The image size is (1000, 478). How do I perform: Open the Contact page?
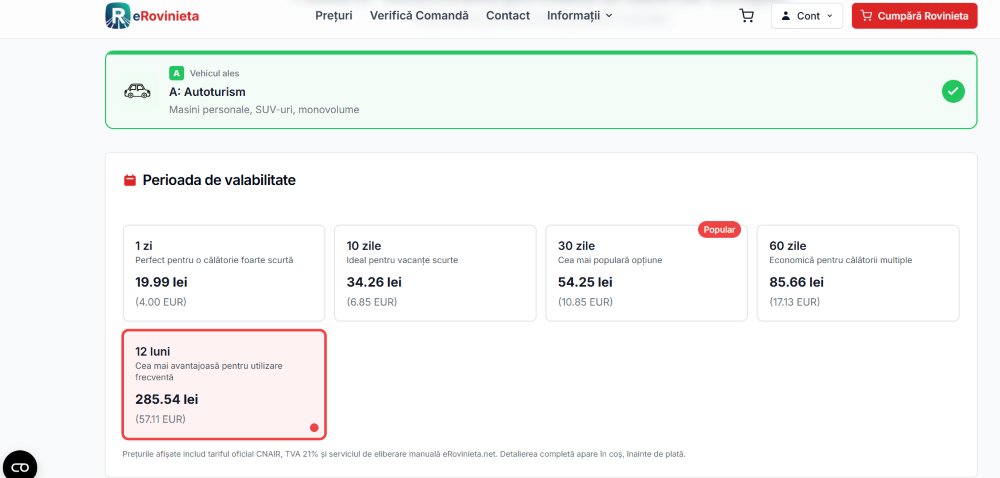tap(508, 16)
